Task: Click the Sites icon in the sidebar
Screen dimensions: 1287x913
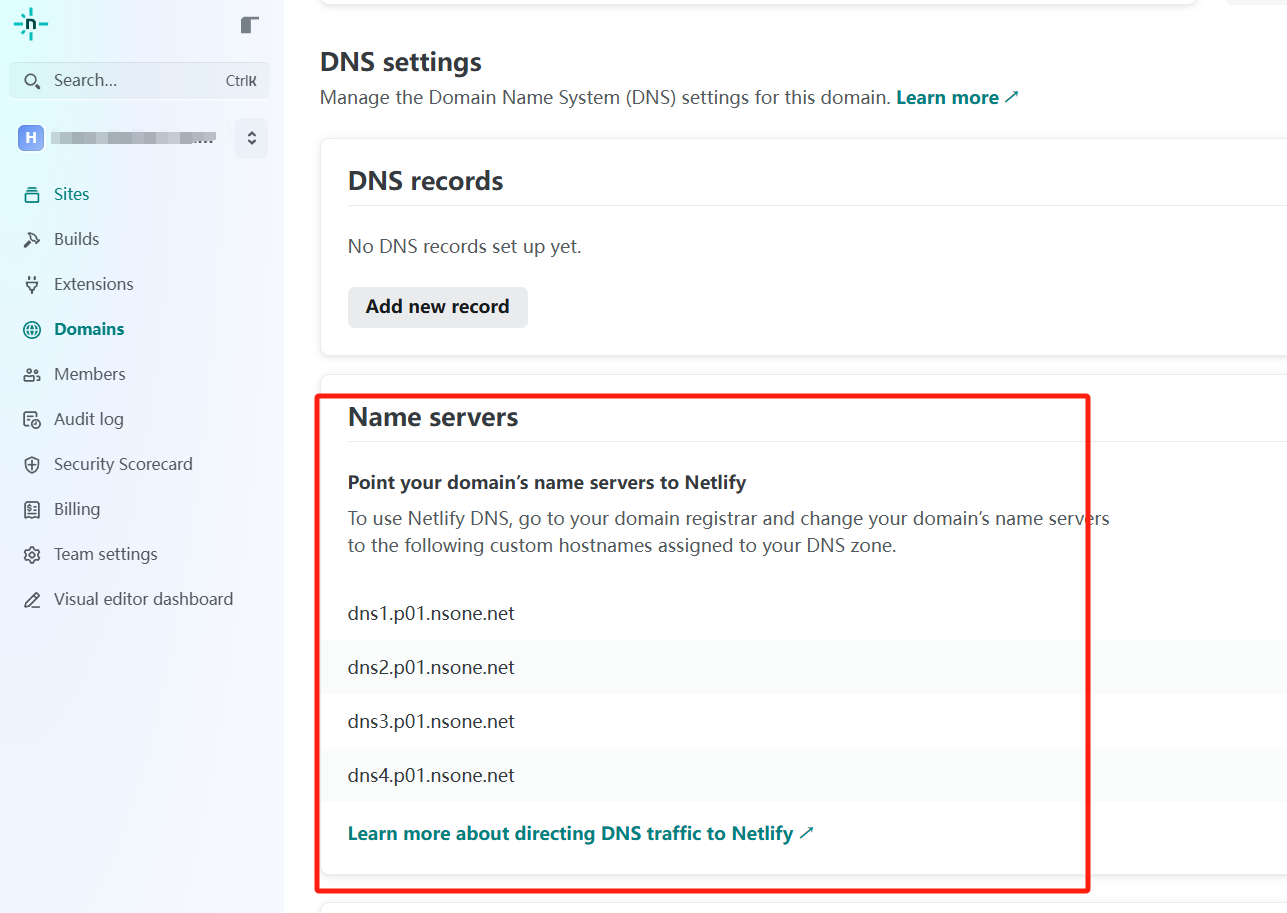Action: click(x=32, y=194)
